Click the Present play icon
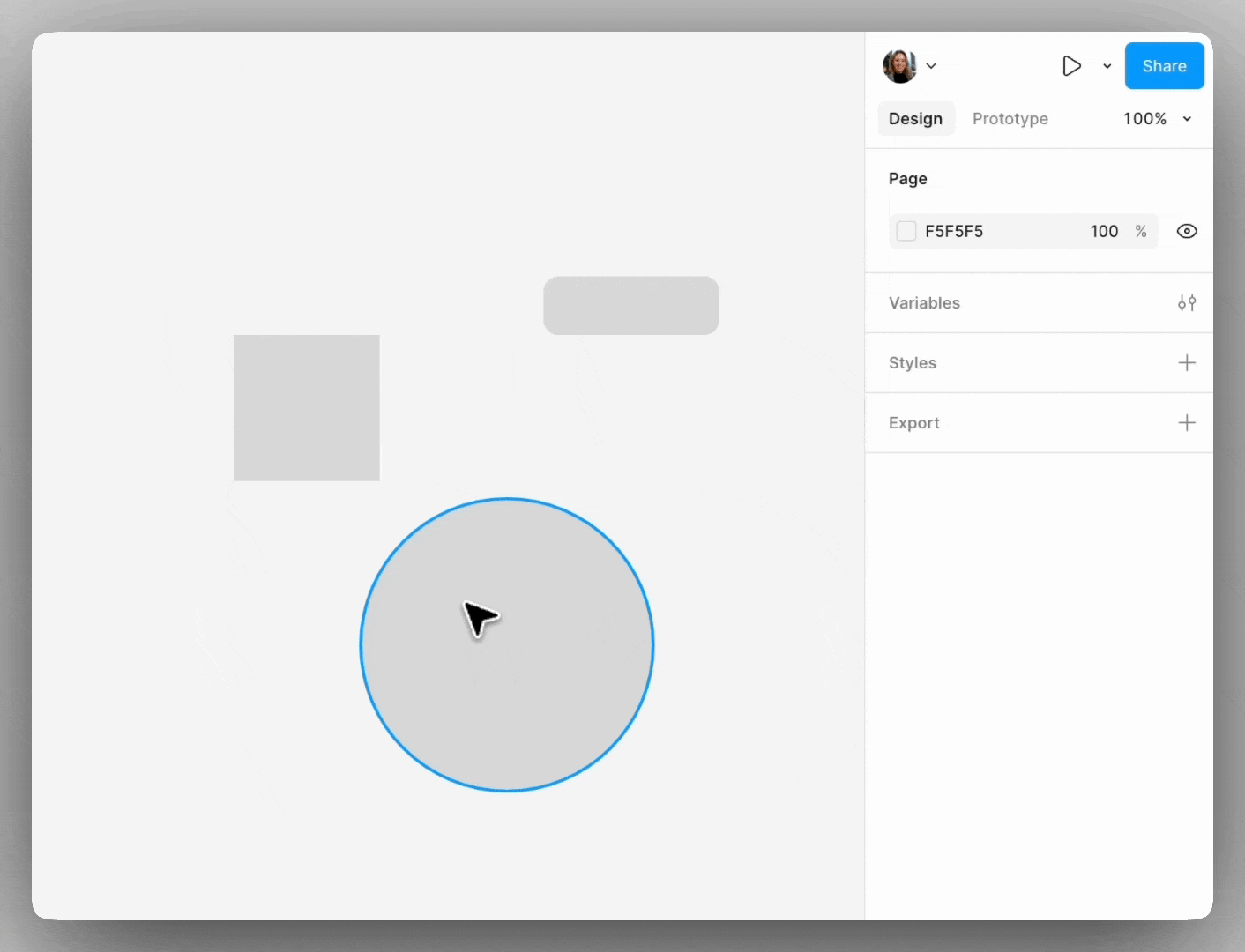 [x=1071, y=66]
